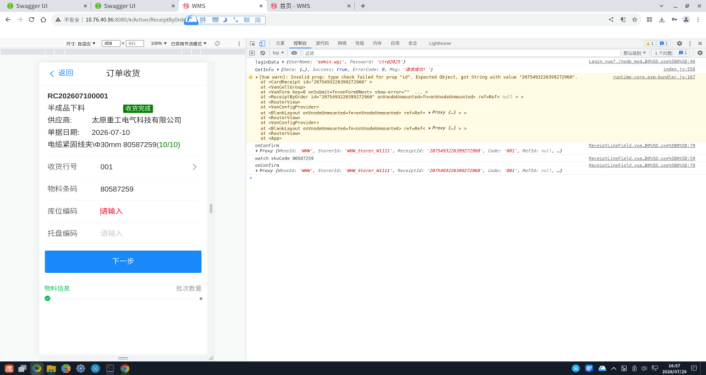Open file manager from taskbar

coord(51,368)
